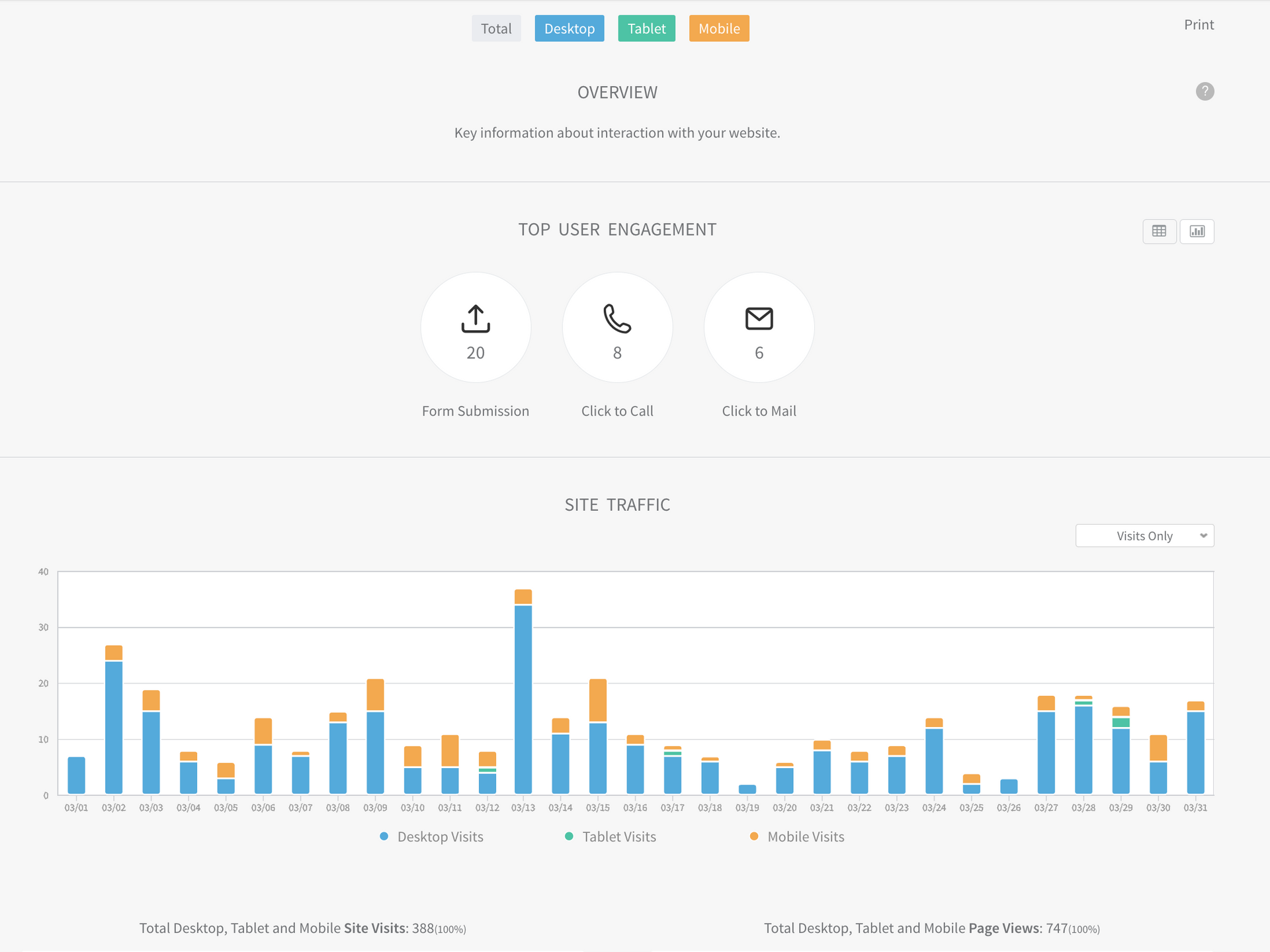Select the Tablet filter button

(646, 28)
